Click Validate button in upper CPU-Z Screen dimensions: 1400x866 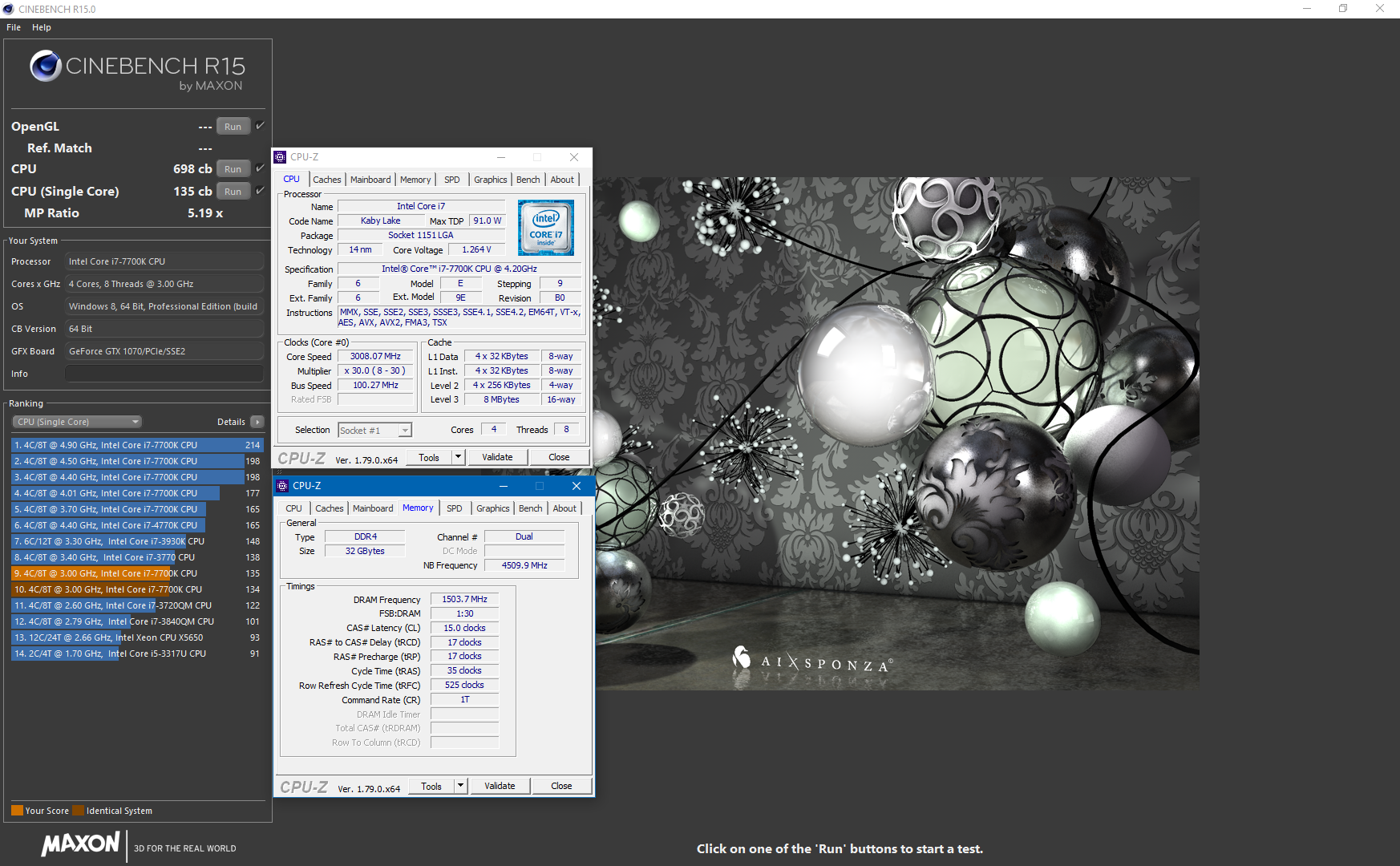[x=497, y=457]
